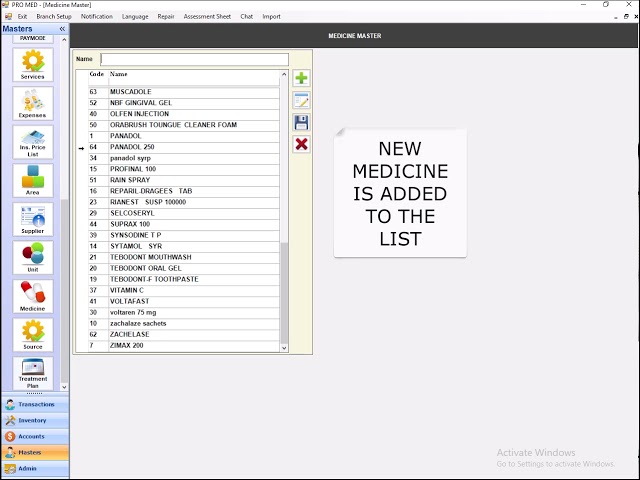
Task: Select the Masters section
Action: click(x=35, y=452)
